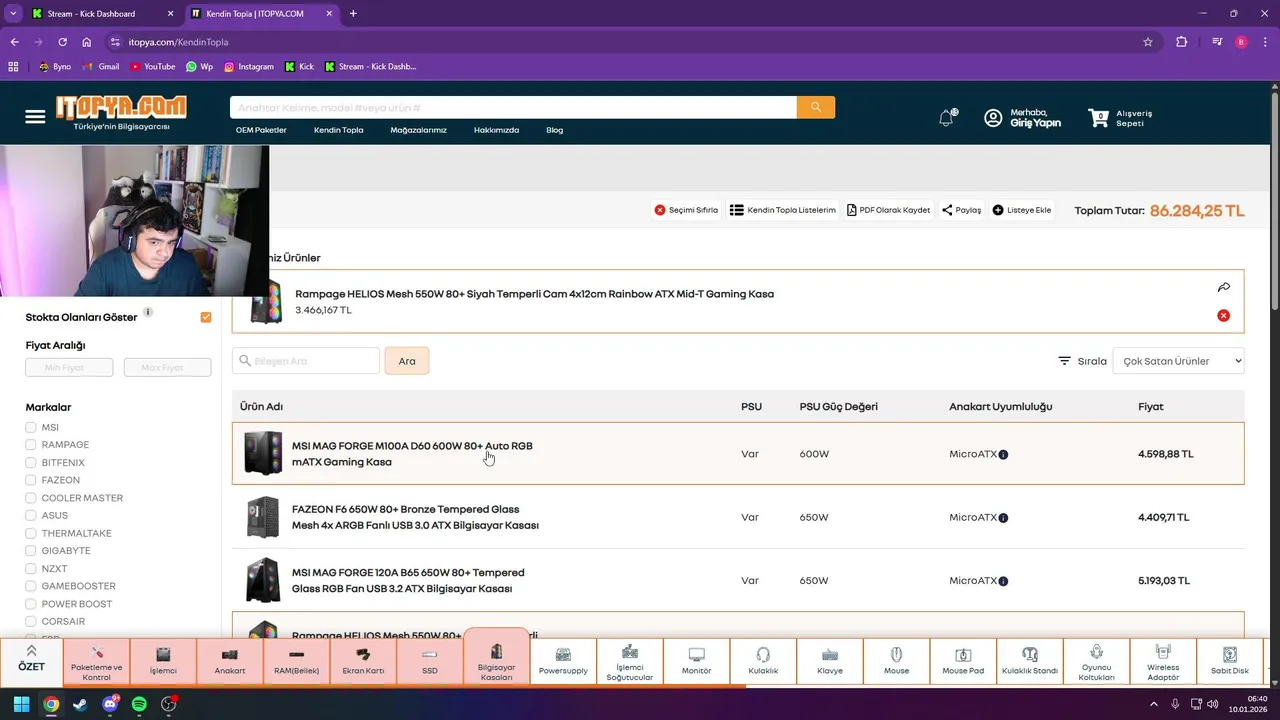Open the notifications bell icon
Viewport: 1280px width, 720px height.
pyautogui.click(x=946, y=118)
